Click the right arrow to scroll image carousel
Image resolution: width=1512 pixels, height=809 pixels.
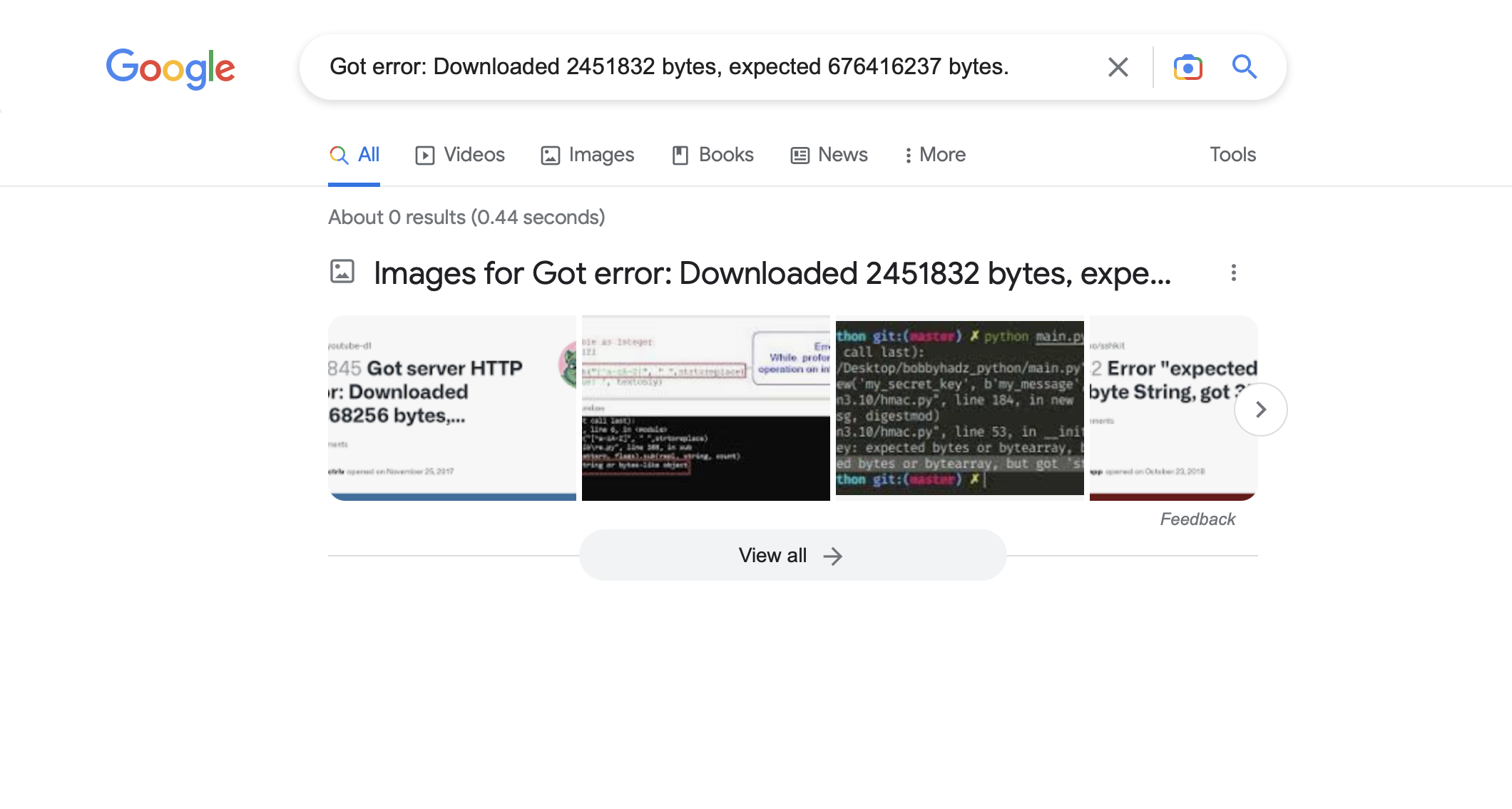pos(1260,409)
